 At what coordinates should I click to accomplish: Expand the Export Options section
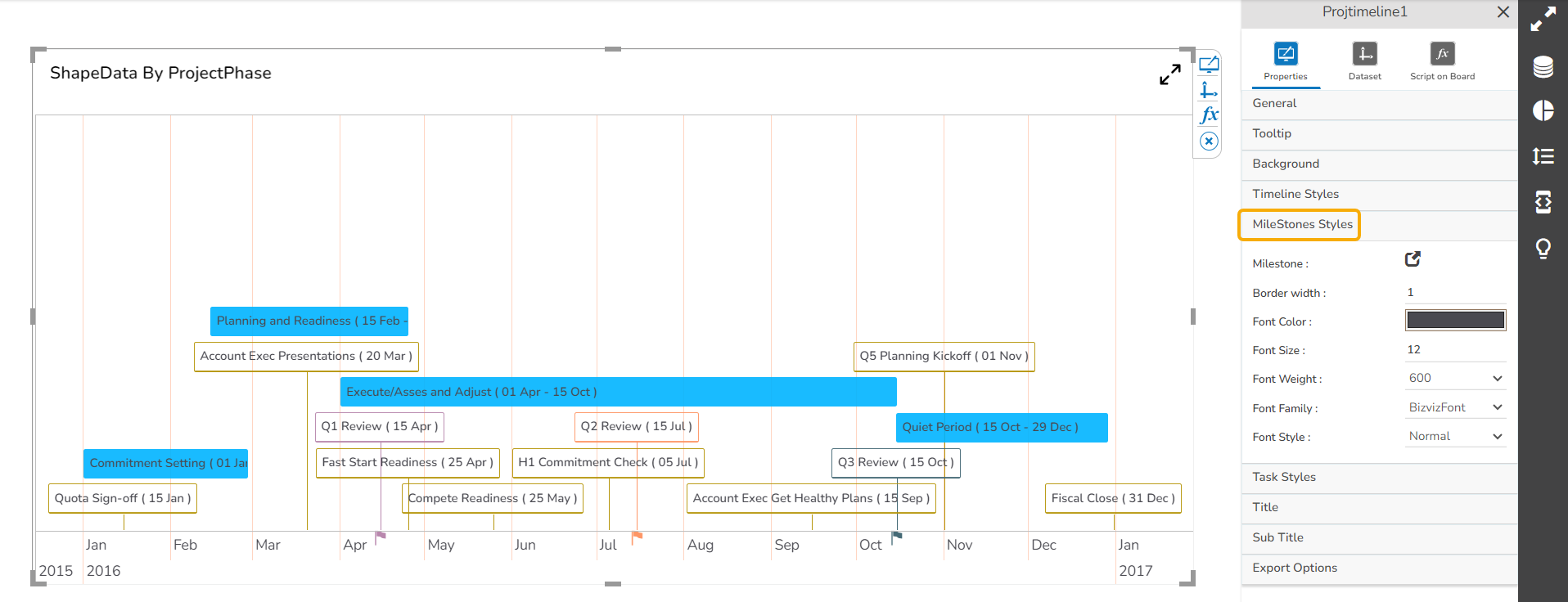pyautogui.click(x=1295, y=568)
